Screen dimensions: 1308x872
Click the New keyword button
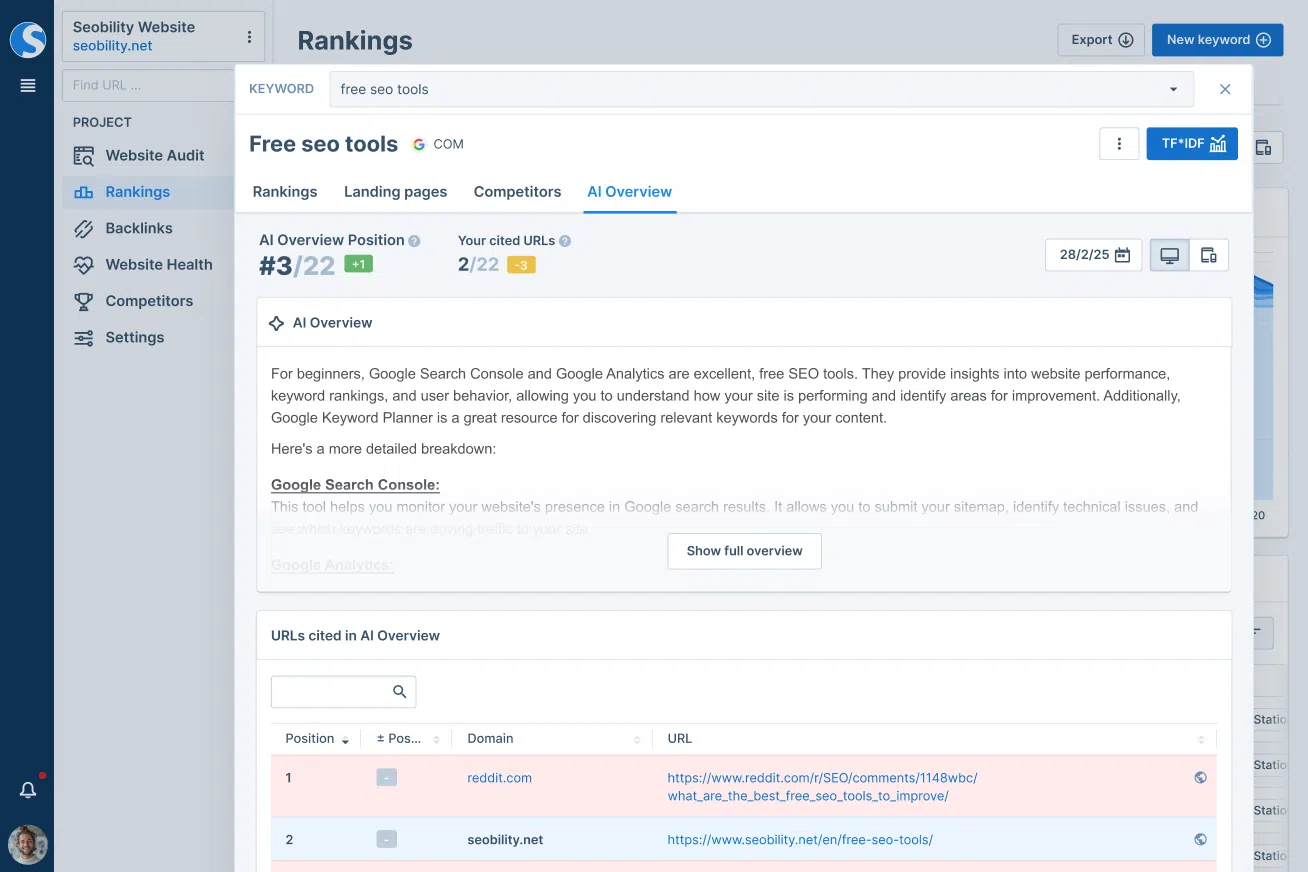1217,40
